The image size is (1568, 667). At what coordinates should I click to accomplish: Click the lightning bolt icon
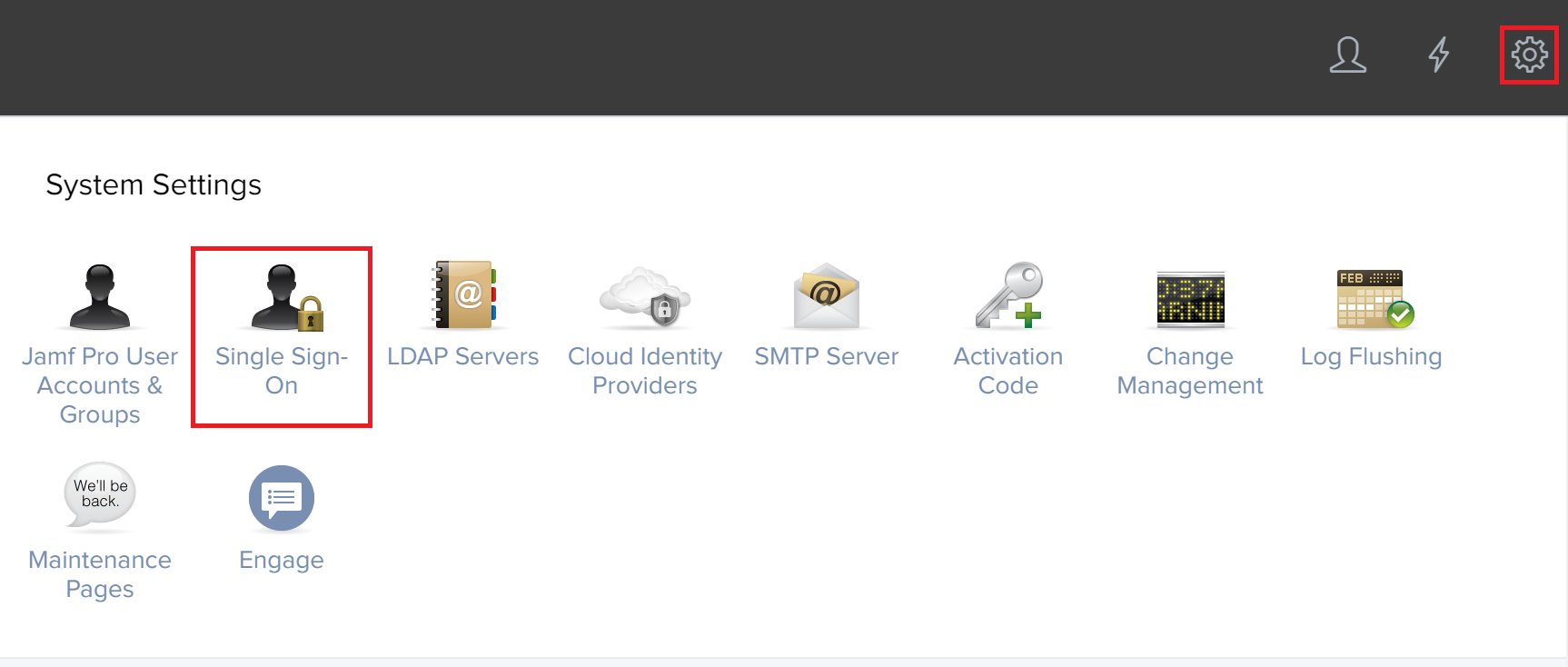coord(1438,55)
